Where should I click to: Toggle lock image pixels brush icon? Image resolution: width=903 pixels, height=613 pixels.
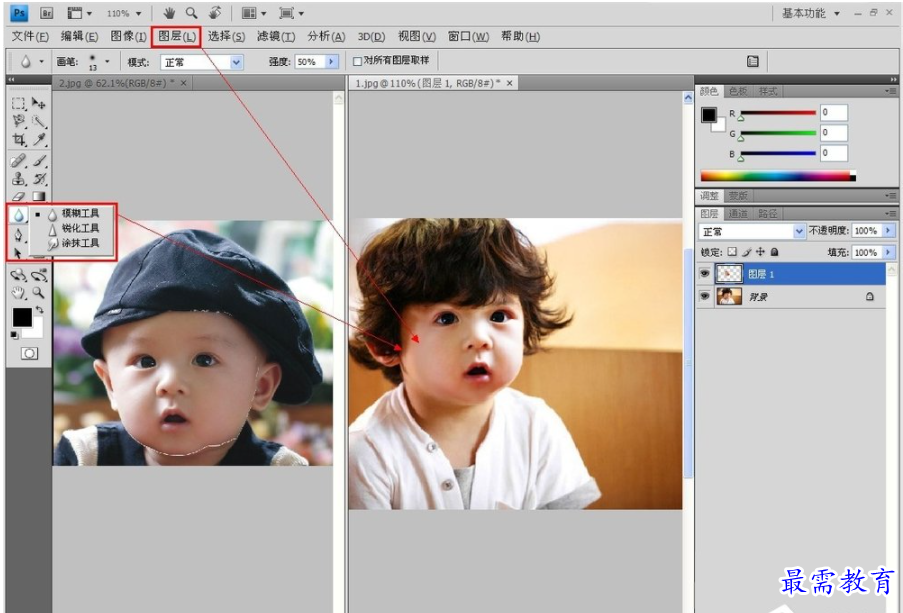click(746, 252)
